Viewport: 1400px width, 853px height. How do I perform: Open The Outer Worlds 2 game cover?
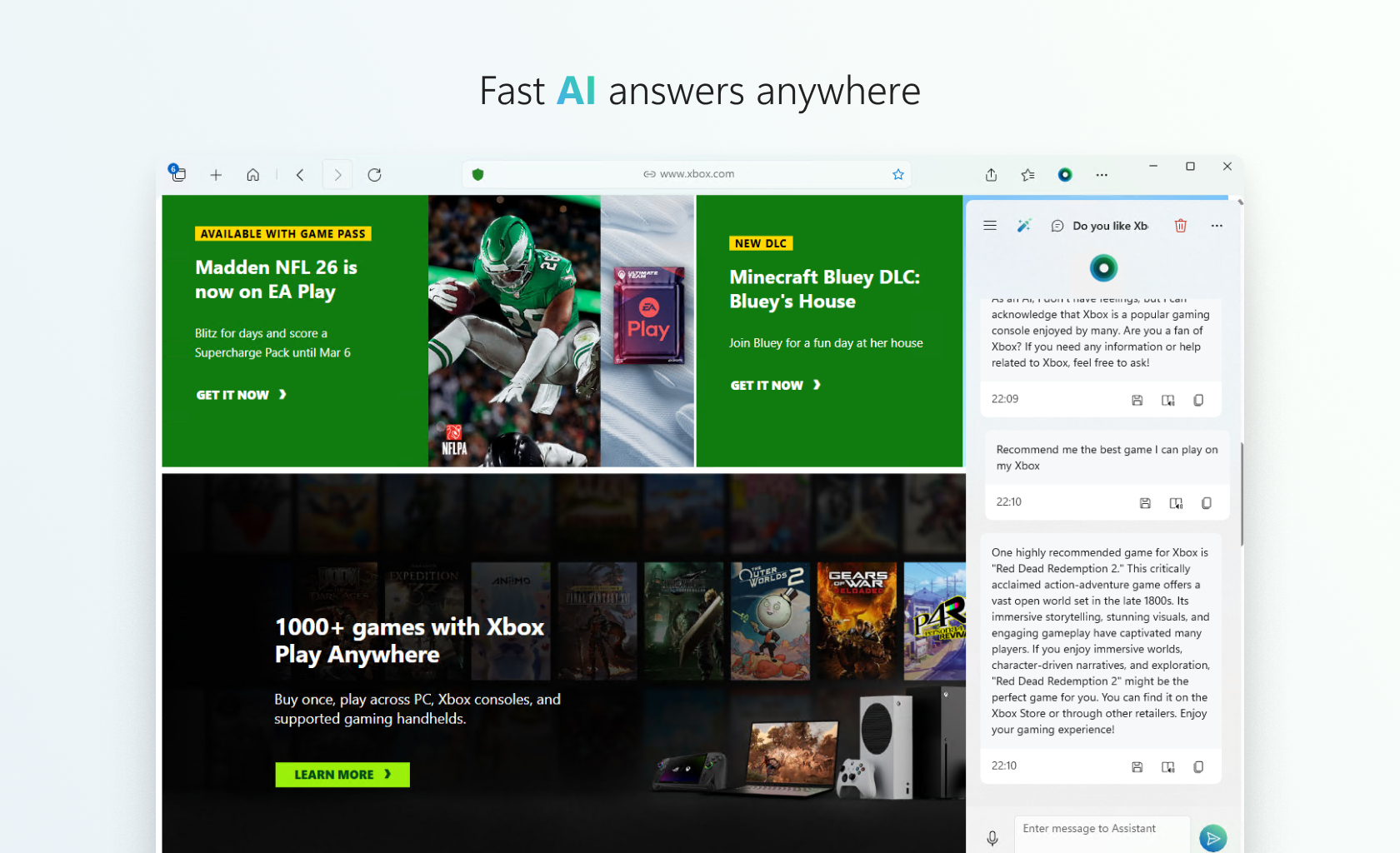(770, 621)
